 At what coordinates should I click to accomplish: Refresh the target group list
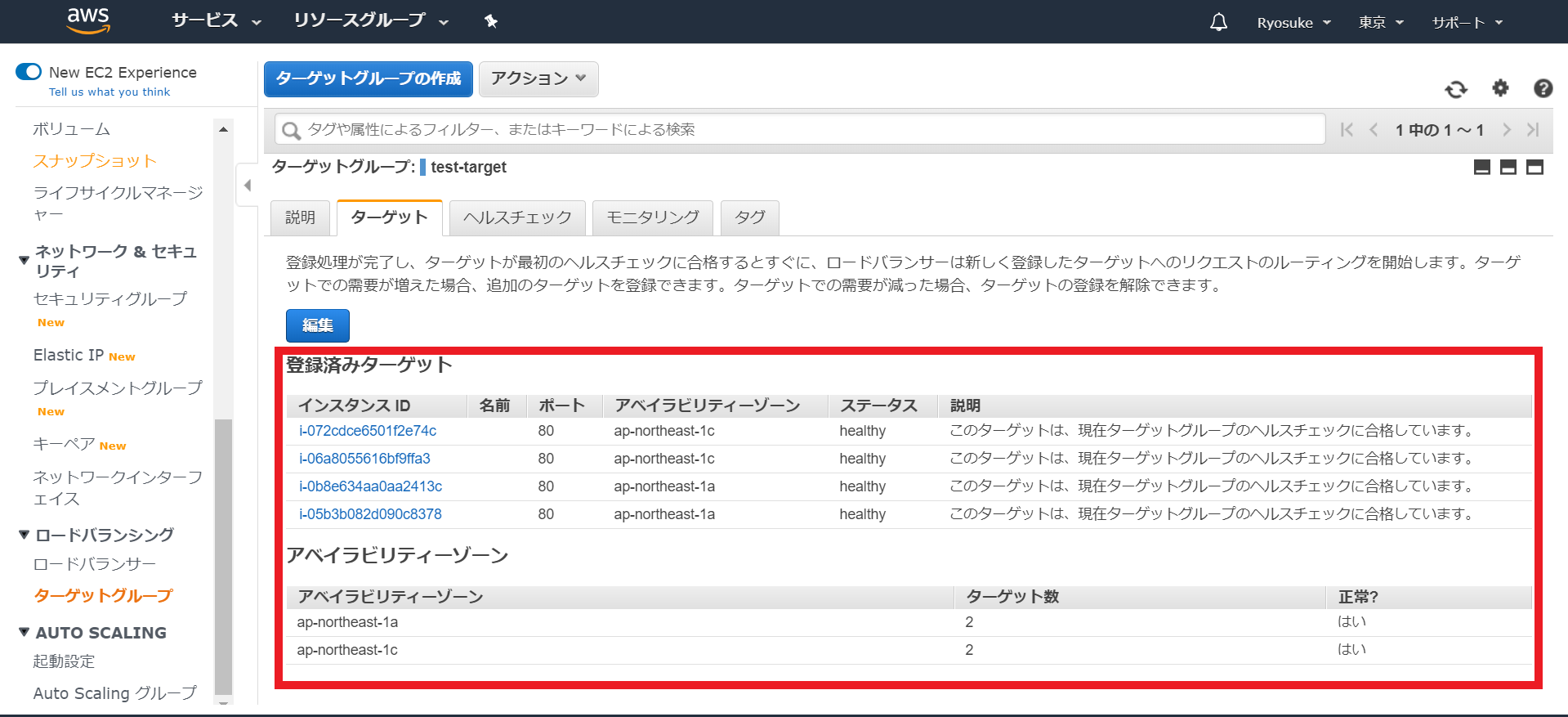[x=1456, y=88]
